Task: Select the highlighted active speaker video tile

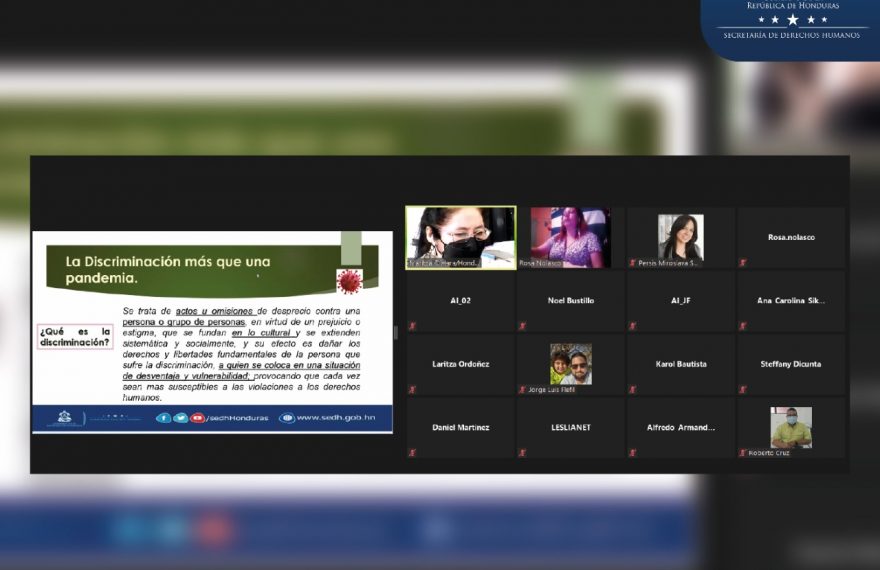Action: (x=460, y=237)
